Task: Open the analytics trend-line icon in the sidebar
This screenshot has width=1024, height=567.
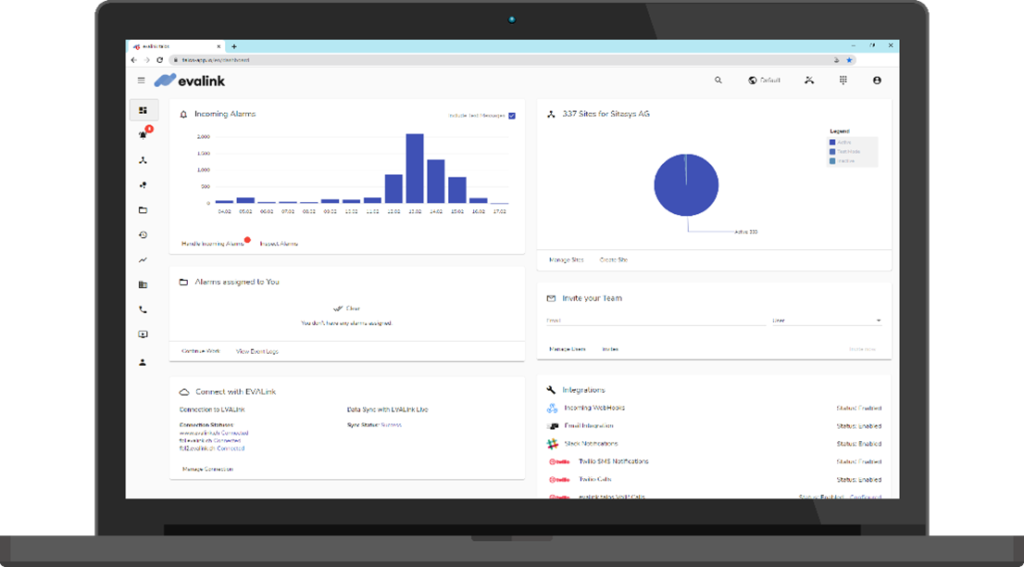Action: 143,260
